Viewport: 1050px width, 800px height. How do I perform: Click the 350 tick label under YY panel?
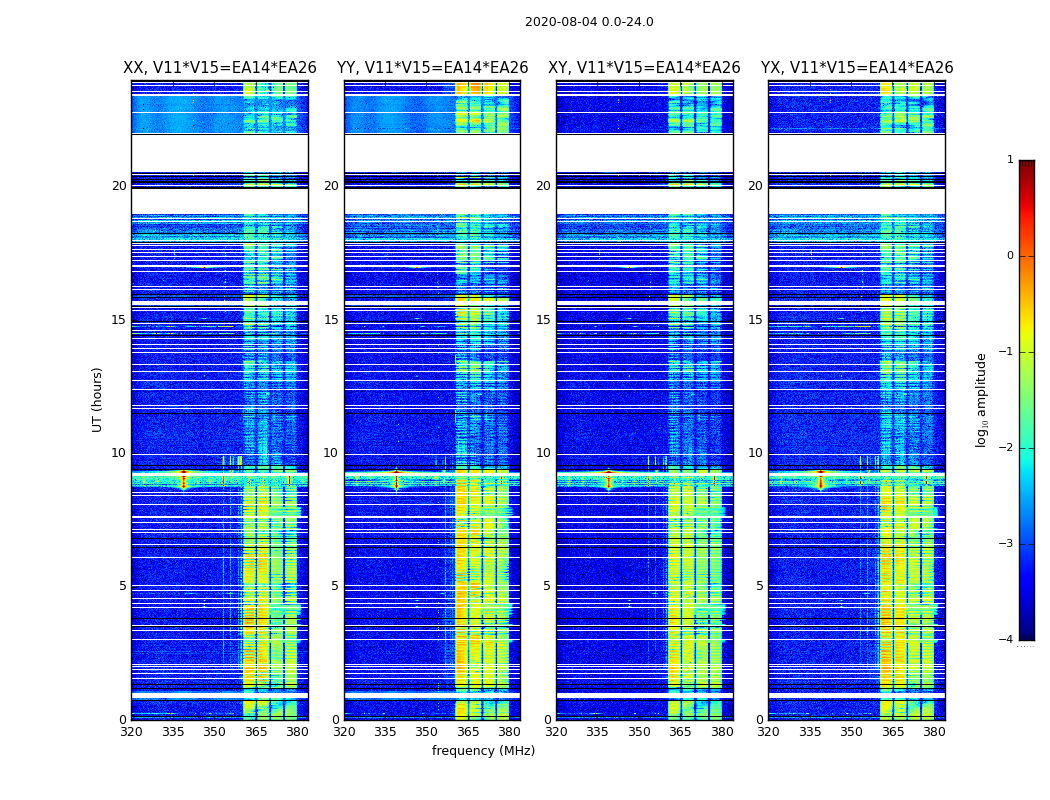coord(427,732)
